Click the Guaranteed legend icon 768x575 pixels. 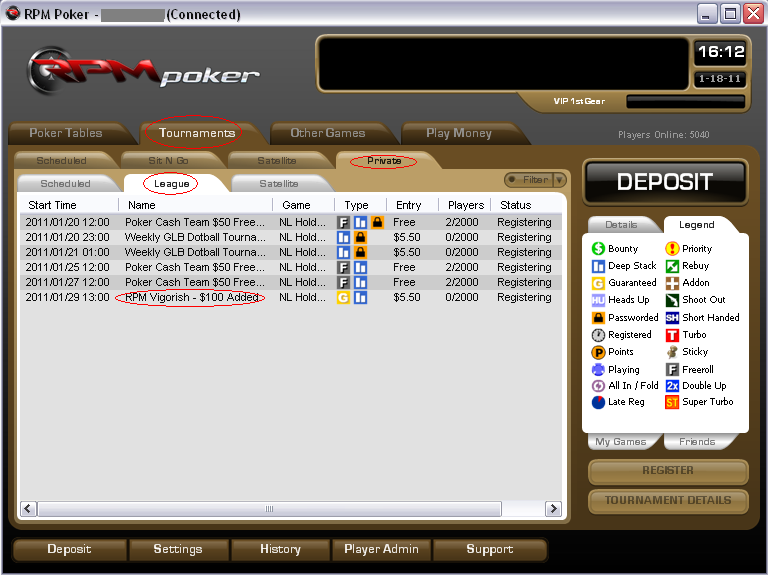[x=598, y=283]
